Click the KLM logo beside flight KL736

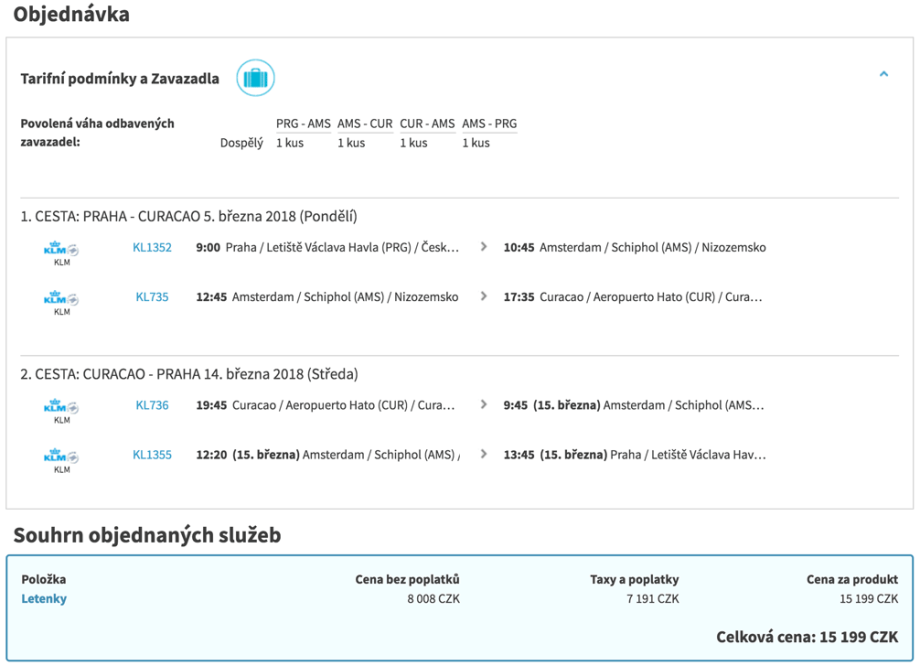click(61, 408)
